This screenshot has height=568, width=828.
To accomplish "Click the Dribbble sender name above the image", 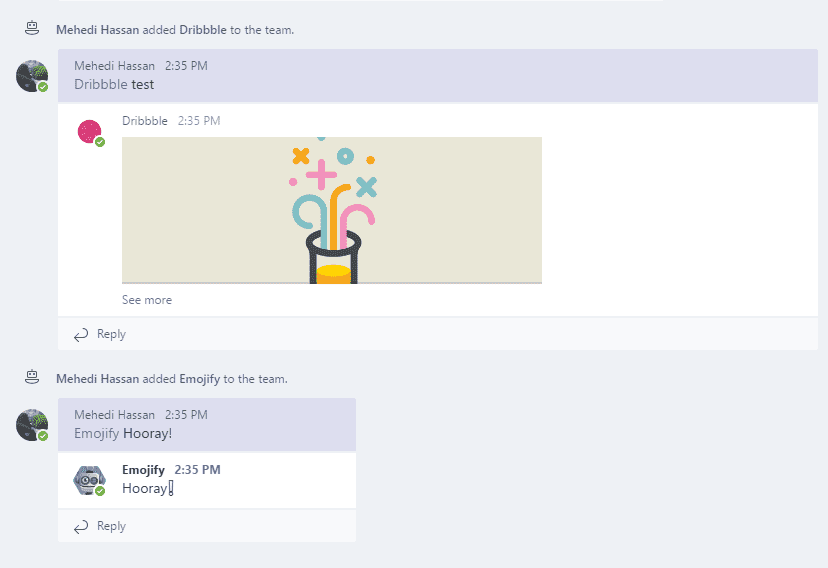I will pyautogui.click(x=145, y=121).
